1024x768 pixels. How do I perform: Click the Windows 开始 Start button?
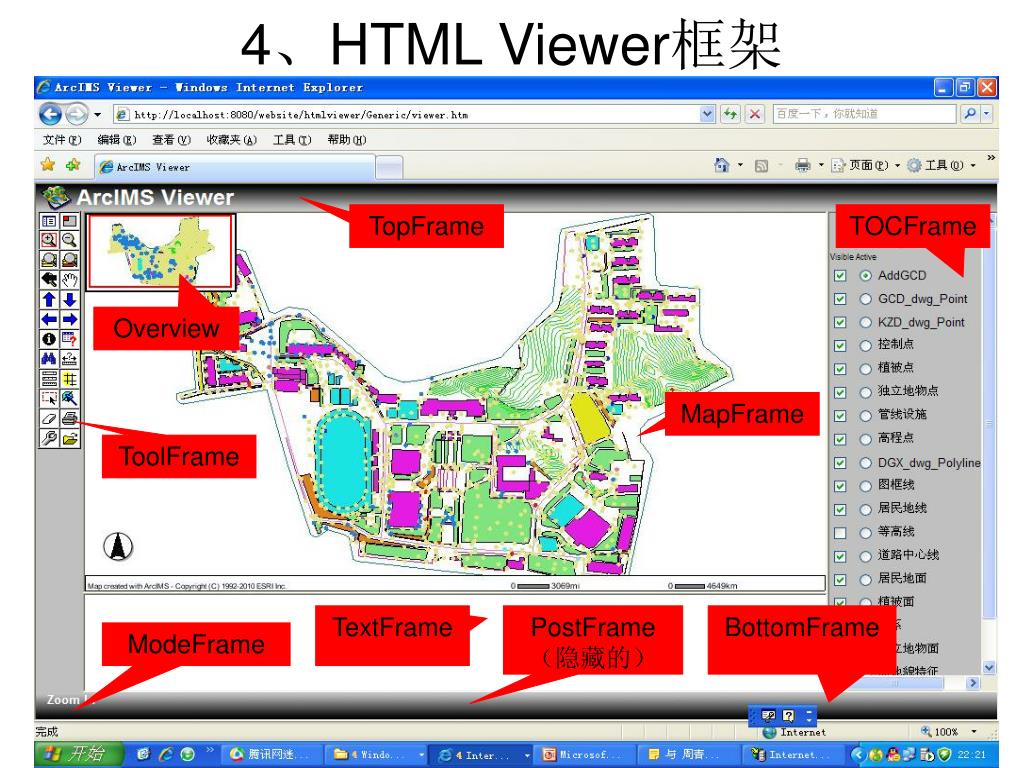coord(78,754)
